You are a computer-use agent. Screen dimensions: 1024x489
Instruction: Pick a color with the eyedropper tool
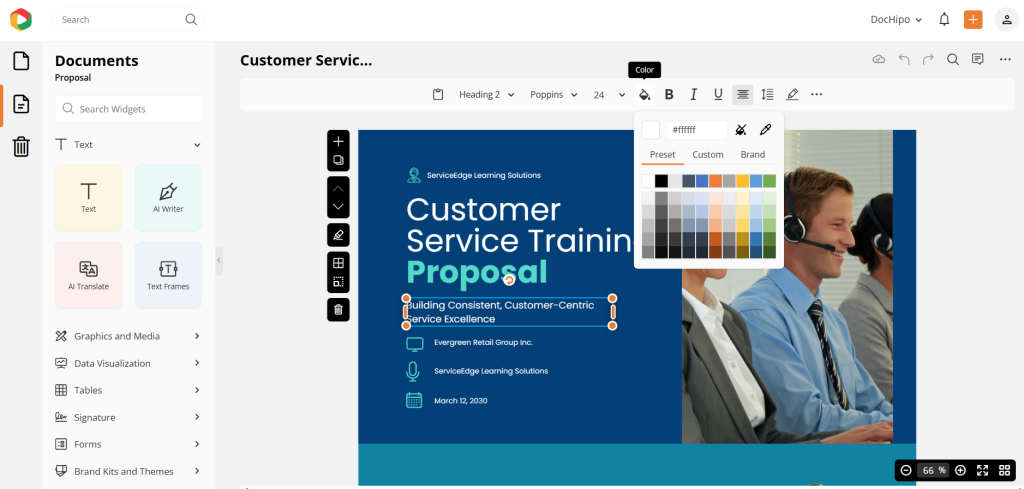[x=765, y=130]
